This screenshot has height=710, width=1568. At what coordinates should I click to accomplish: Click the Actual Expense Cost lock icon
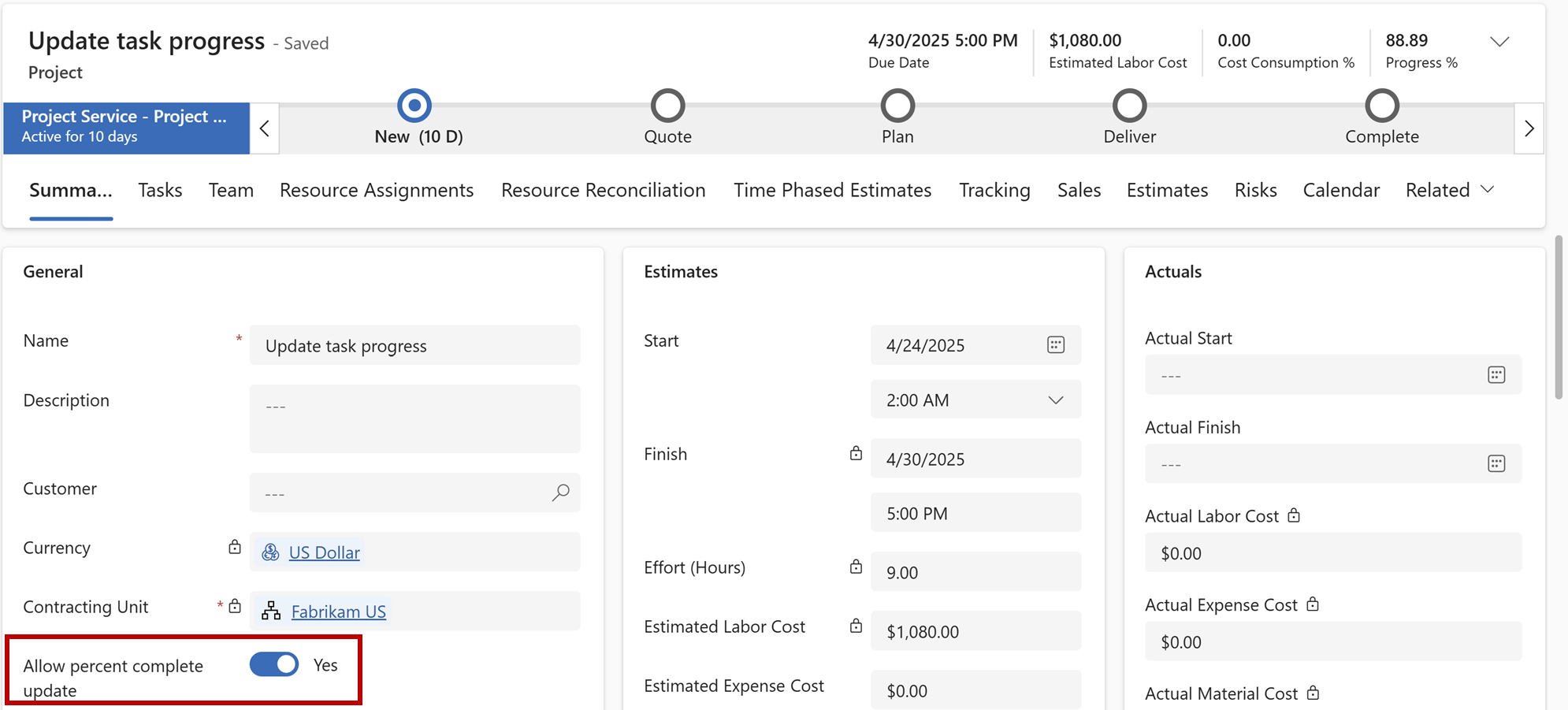(x=1313, y=604)
